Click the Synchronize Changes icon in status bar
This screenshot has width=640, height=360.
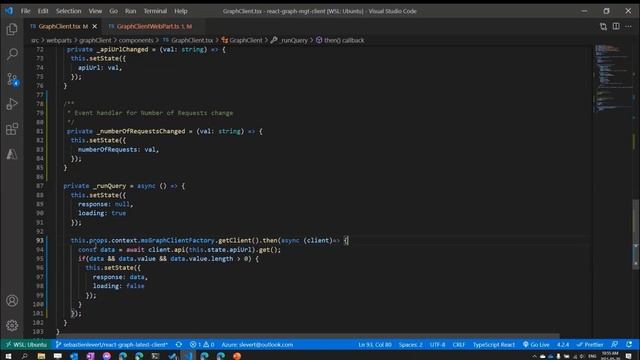click(x=179, y=344)
